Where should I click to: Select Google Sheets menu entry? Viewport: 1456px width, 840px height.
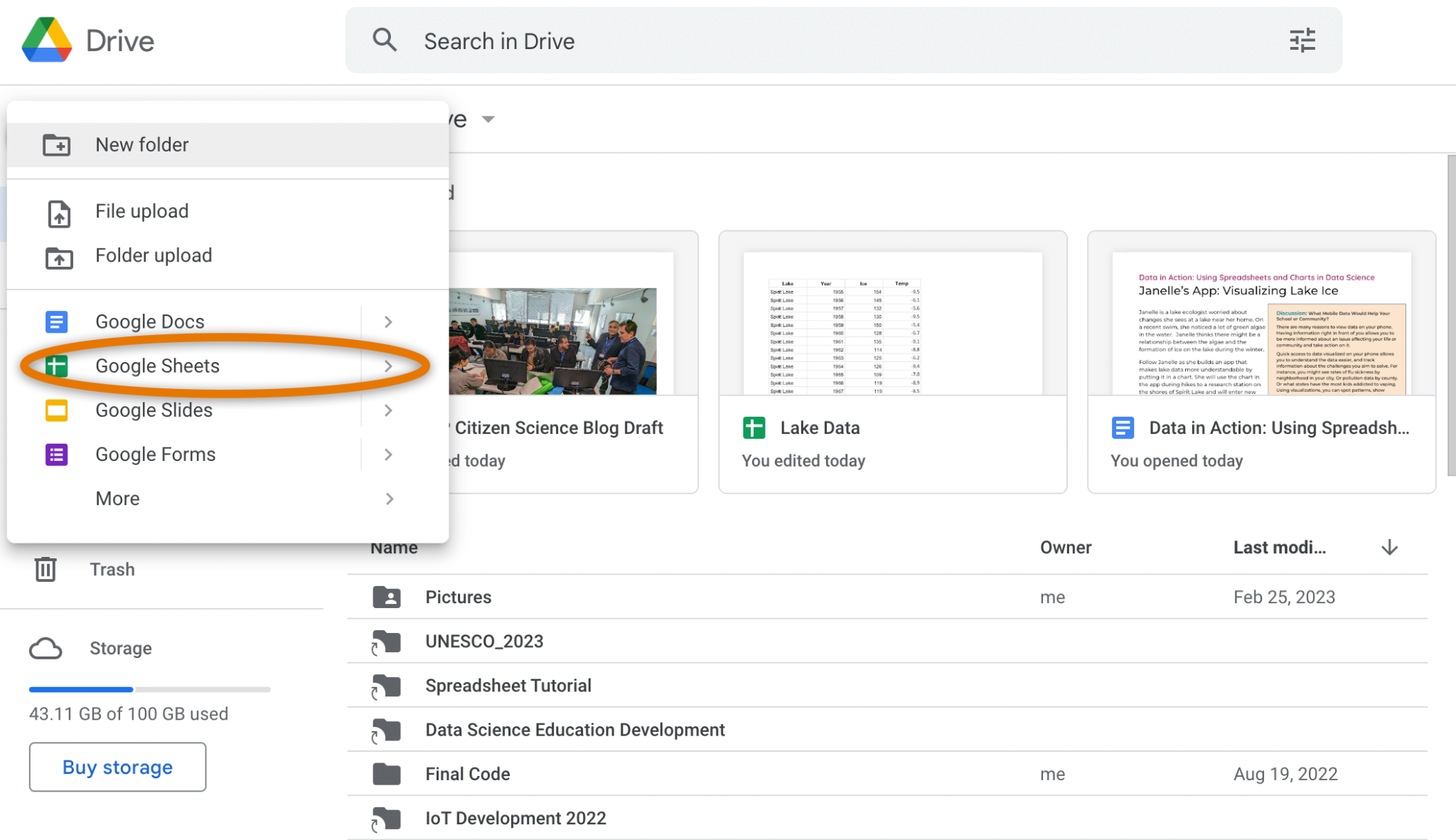click(x=227, y=366)
